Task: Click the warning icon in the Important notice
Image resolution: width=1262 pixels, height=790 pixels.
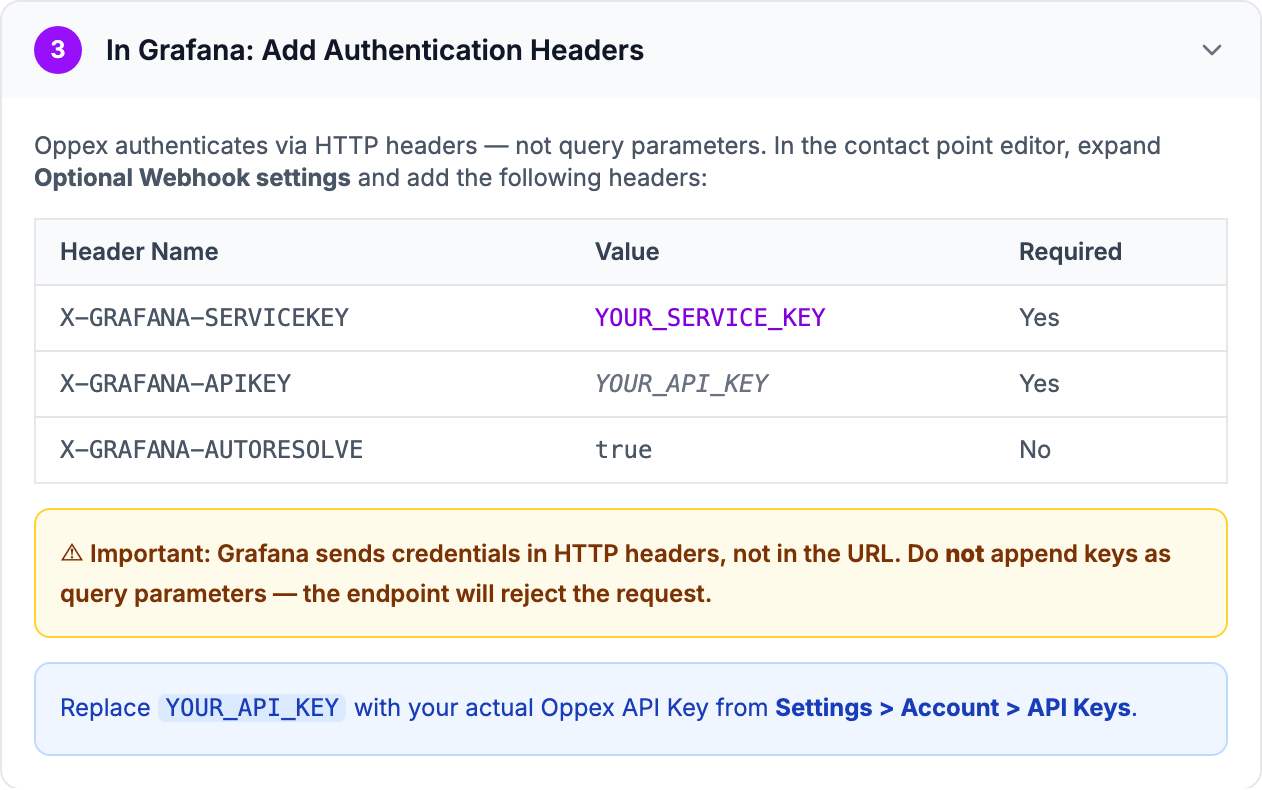Action: tap(72, 554)
